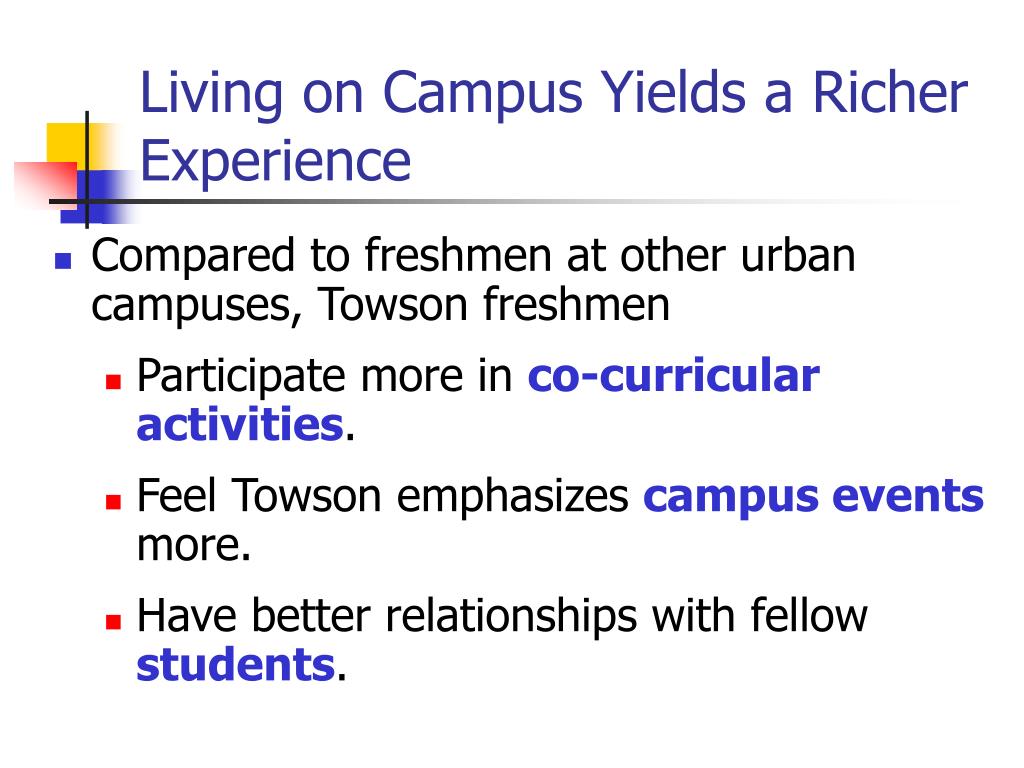Click the red bullet before 'Have better relationships'
The width and height of the screenshot is (1024, 768).
point(114,621)
